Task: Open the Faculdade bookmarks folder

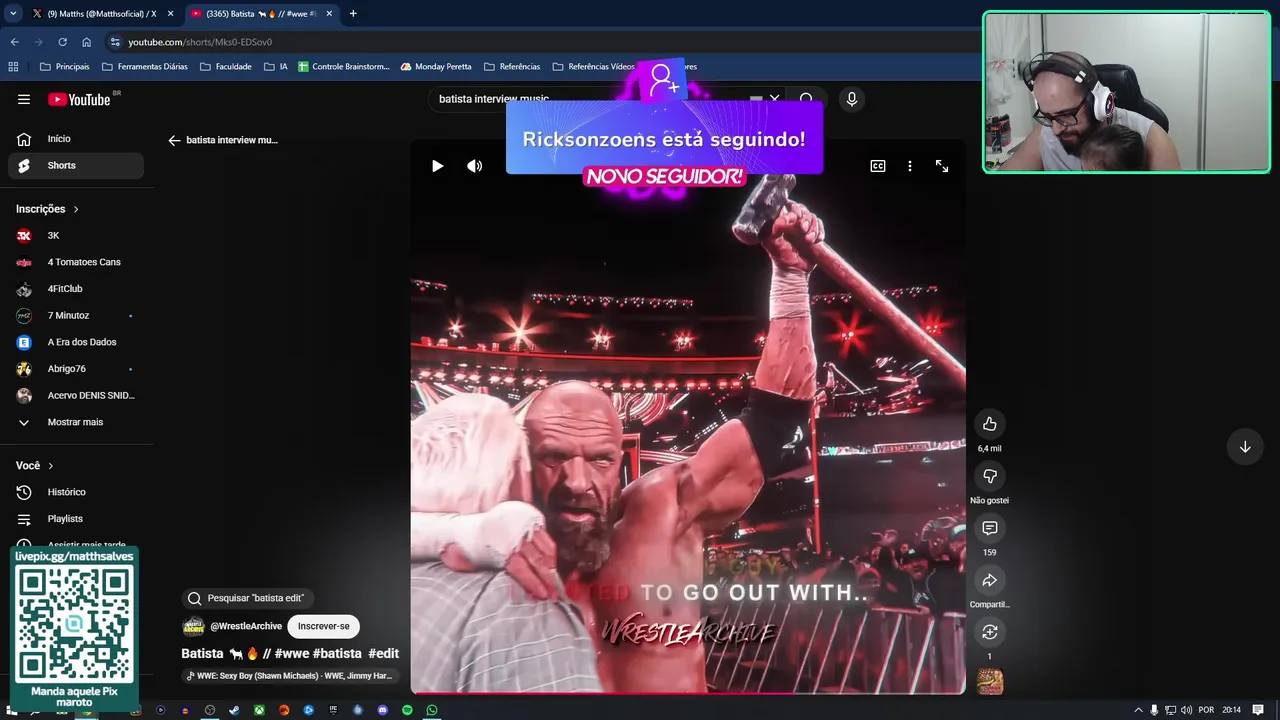Action: click(x=225, y=66)
